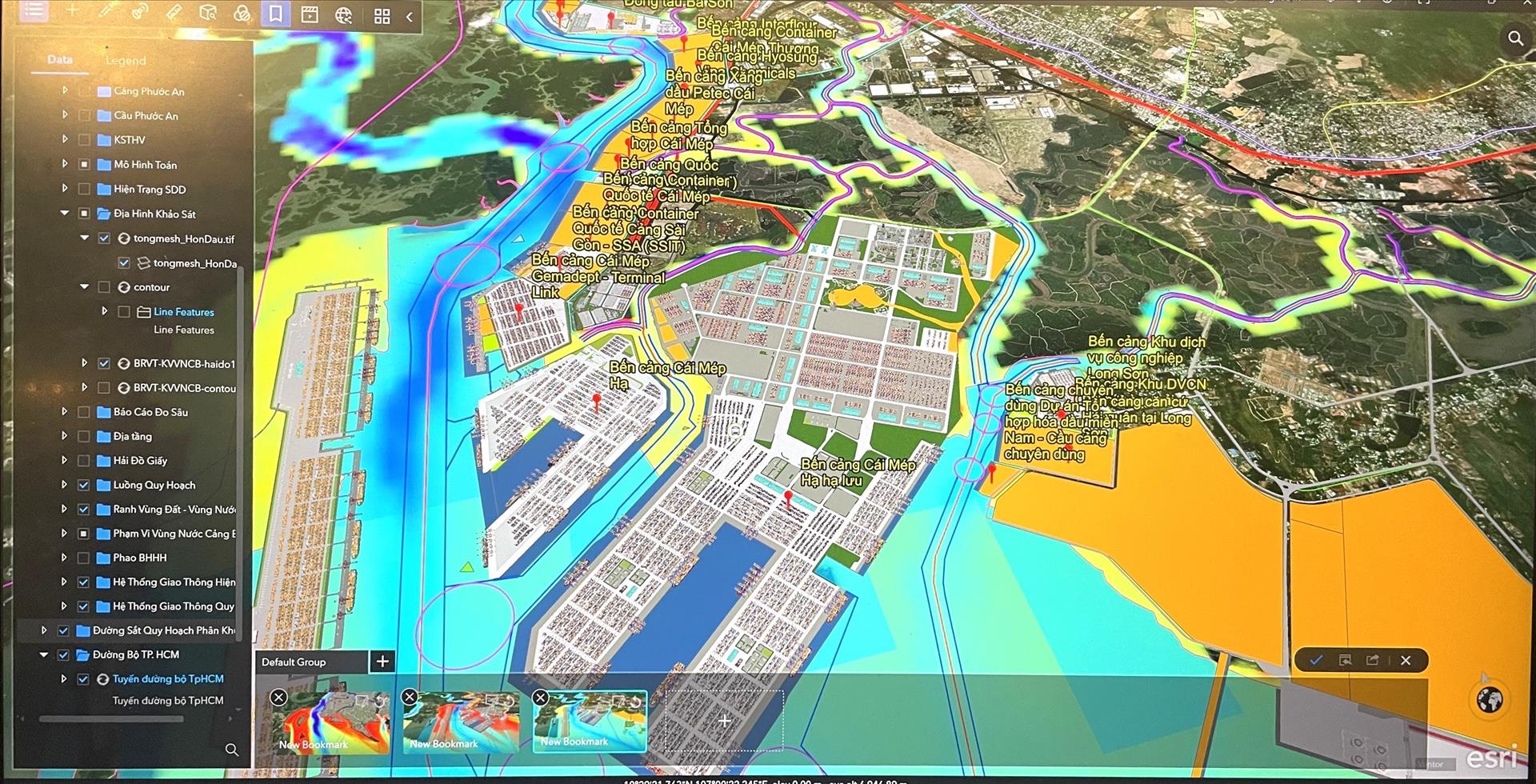Click the plus button beside Default Group
1536x784 pixels.
(382, 662)
